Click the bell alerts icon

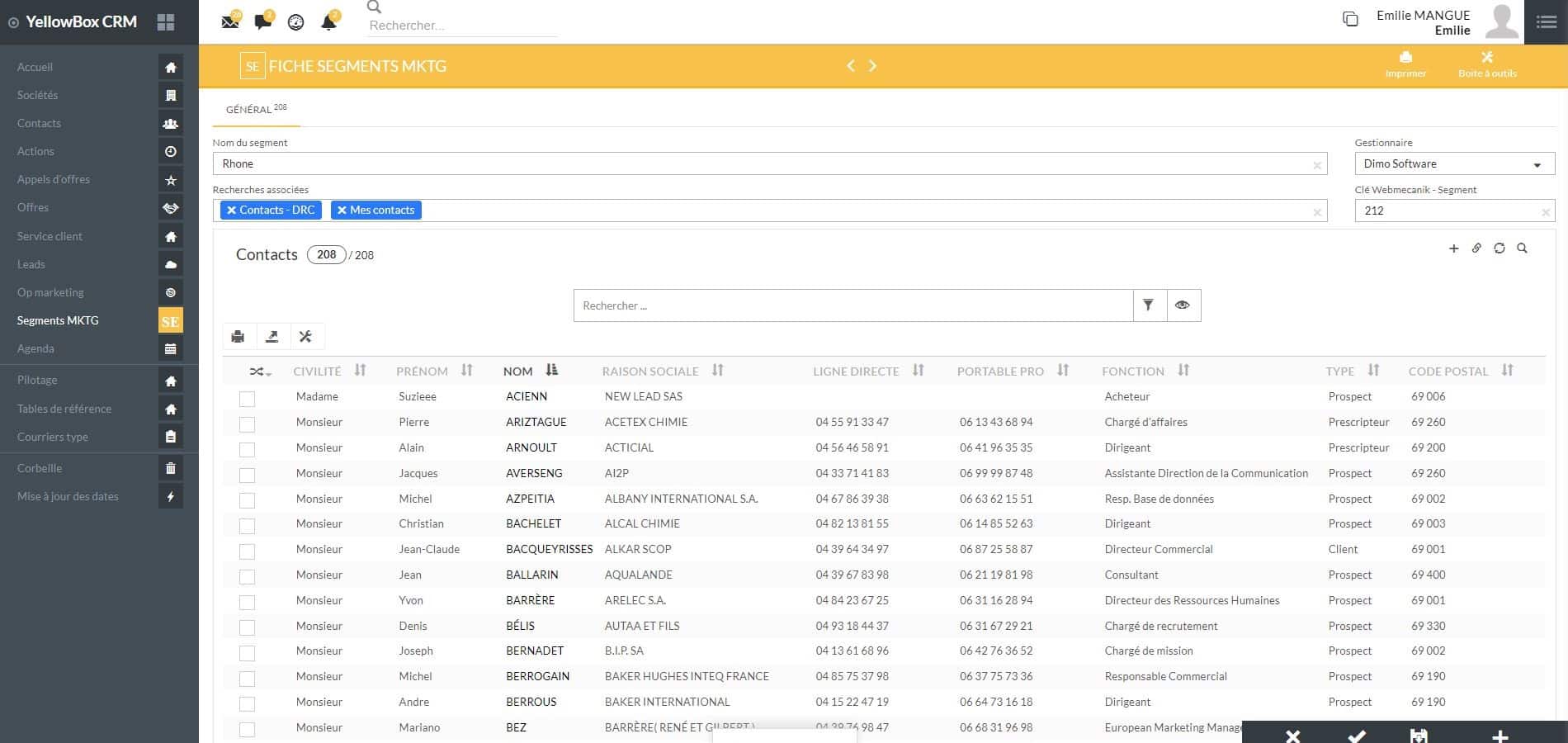pyautogui.click(x=328, y=21)
